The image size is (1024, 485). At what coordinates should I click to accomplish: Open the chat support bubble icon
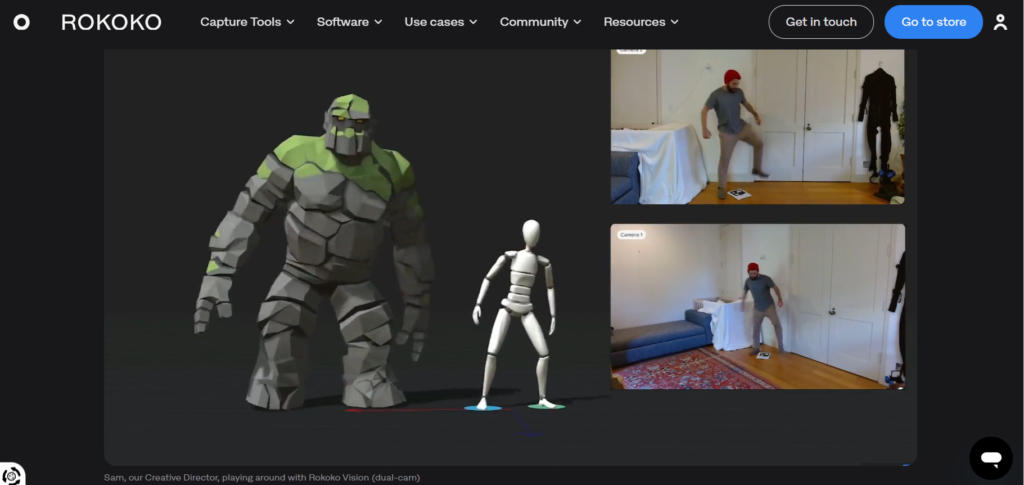(990, 458)
